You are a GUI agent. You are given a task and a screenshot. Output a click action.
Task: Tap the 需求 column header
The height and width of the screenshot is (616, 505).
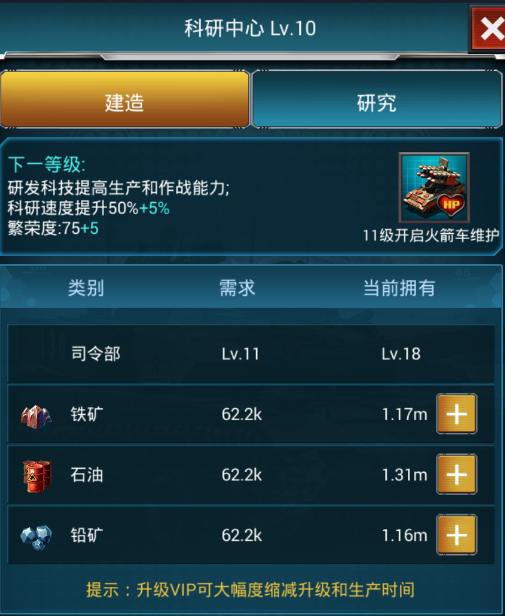(x=237, y=288)
